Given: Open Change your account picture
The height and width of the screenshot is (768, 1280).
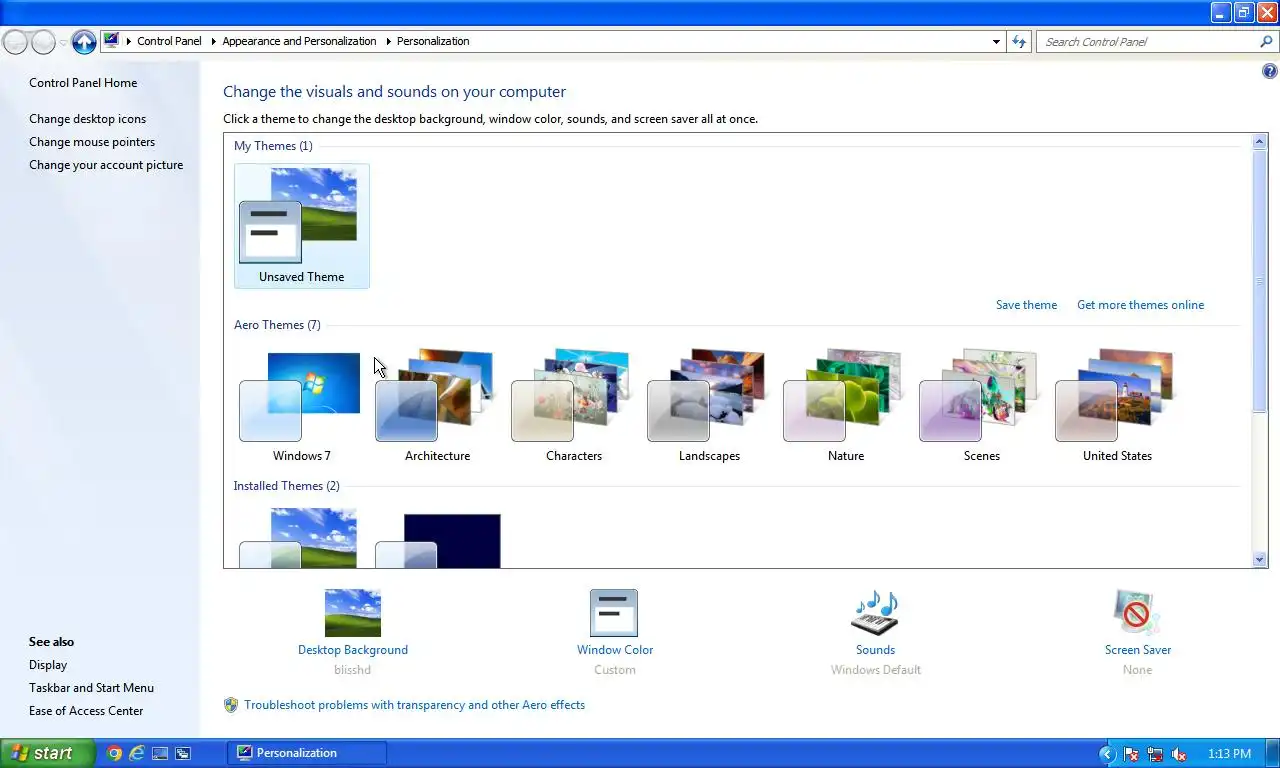Looking at the screenshot, I should 106,165.
